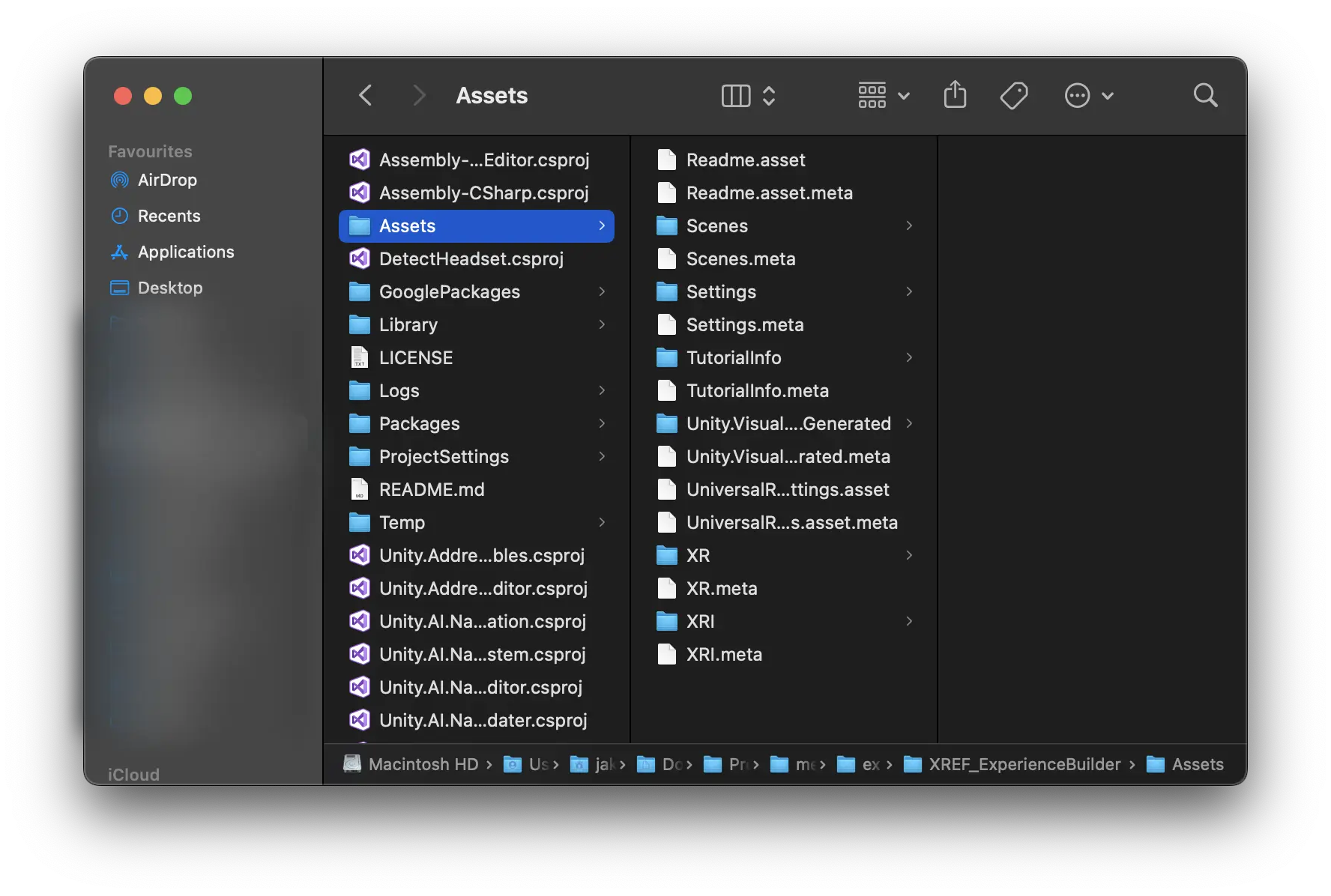The height and width of the screenshot is (896, 1331).
Task: Select the README.md file
Action: point(431,489)
